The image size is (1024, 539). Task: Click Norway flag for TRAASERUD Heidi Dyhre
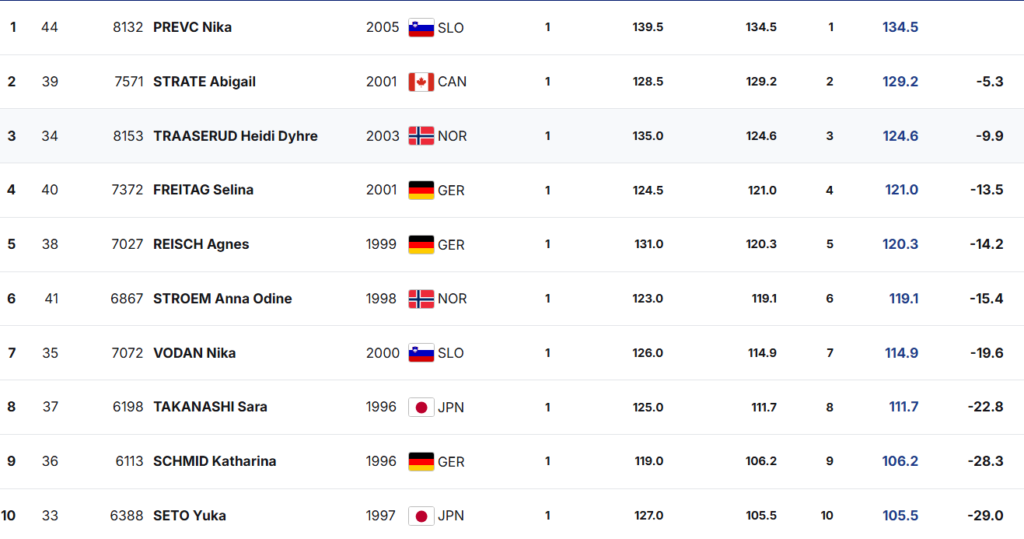coord(421,136)
